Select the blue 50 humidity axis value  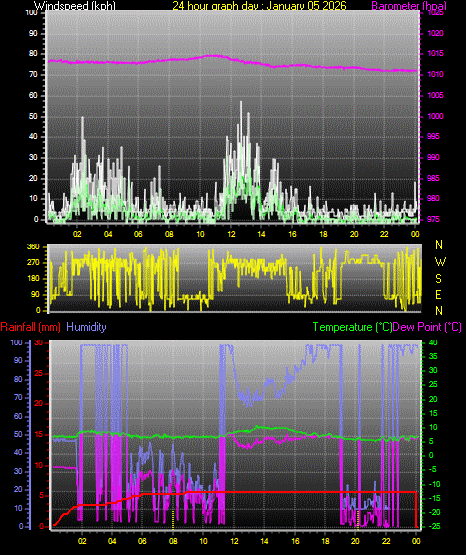click(18, 434)
